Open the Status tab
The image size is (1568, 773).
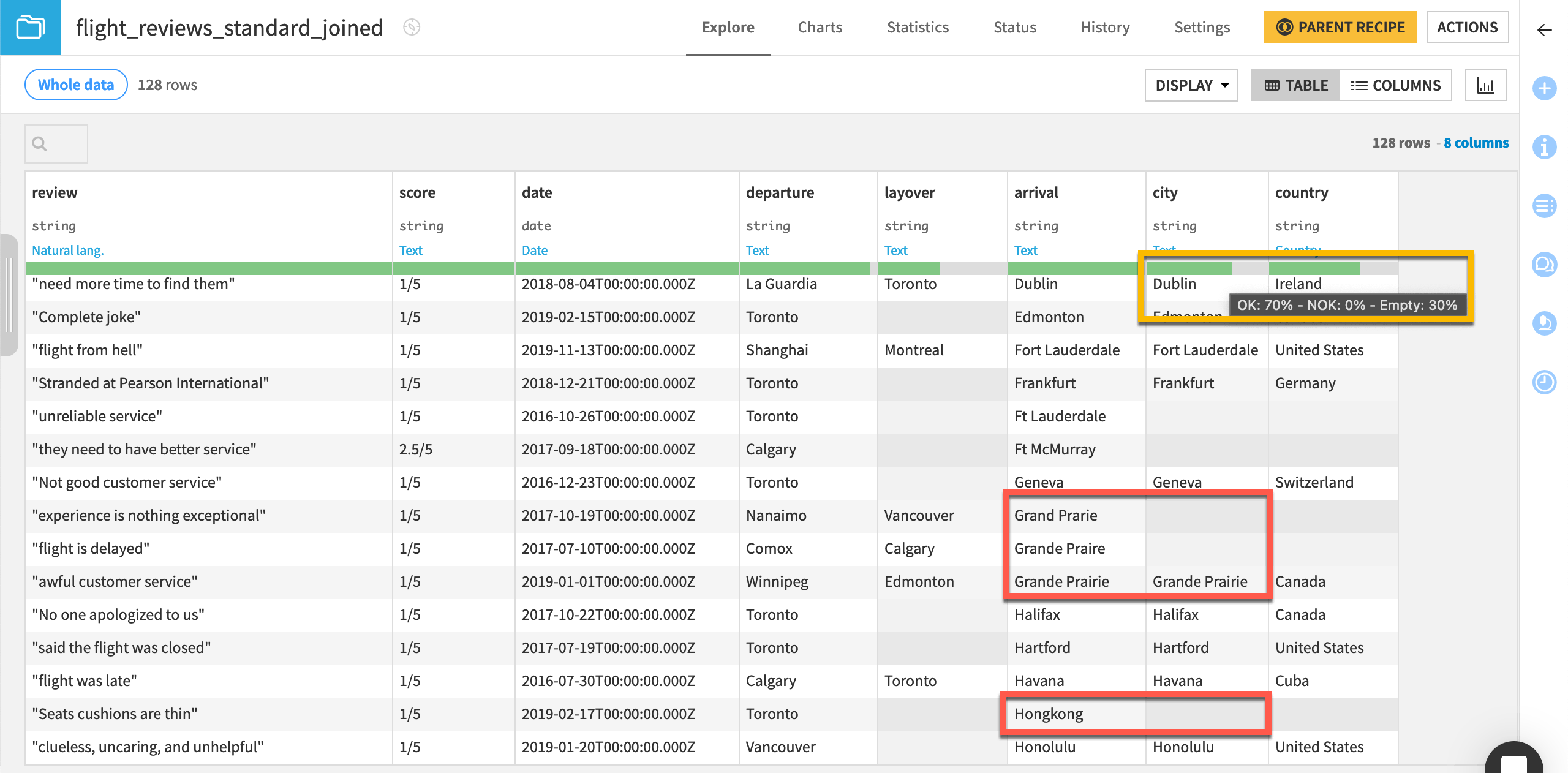pyautogui.click(x=1014, y=28)
